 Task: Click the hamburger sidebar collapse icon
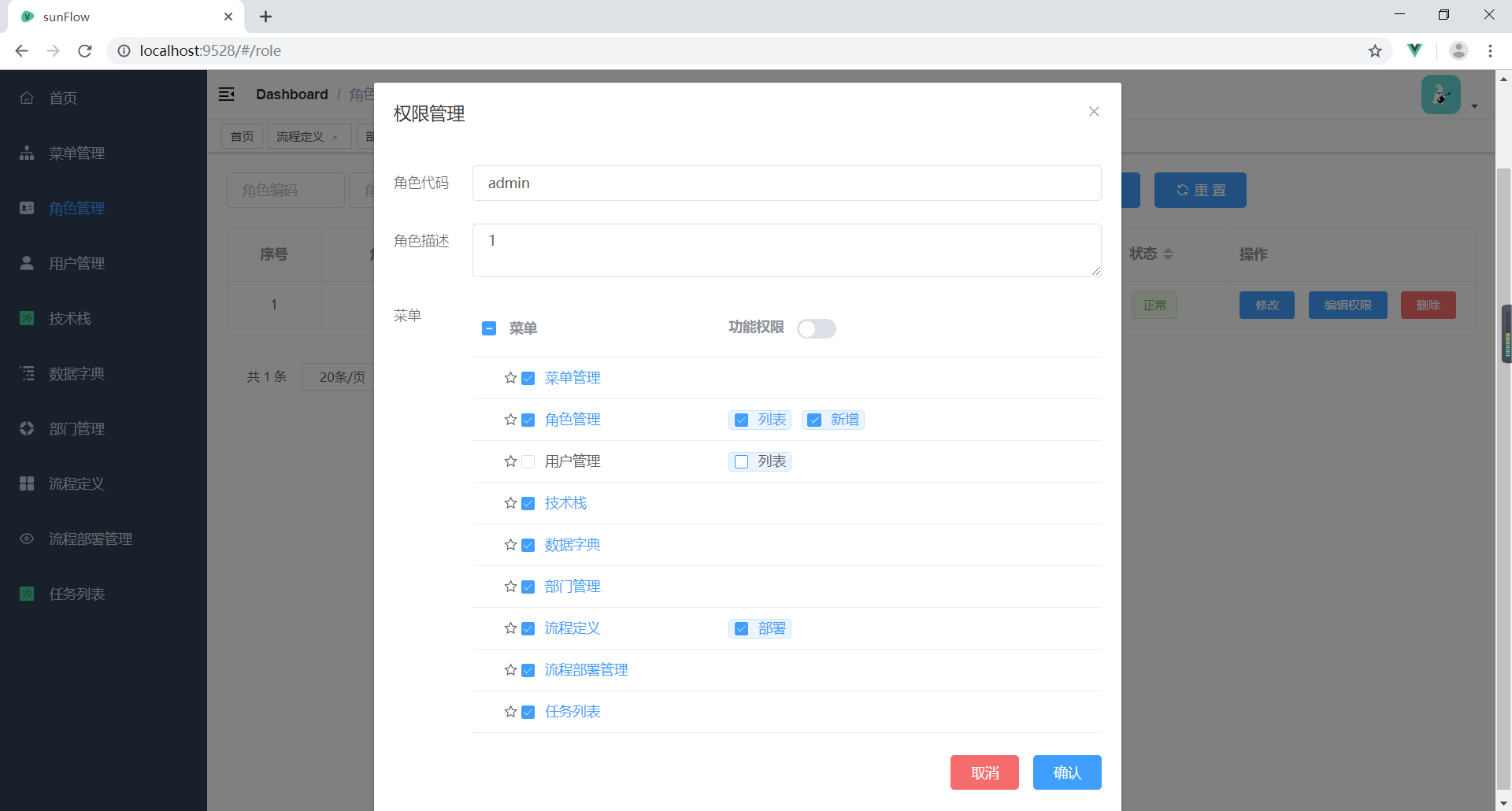227,94
